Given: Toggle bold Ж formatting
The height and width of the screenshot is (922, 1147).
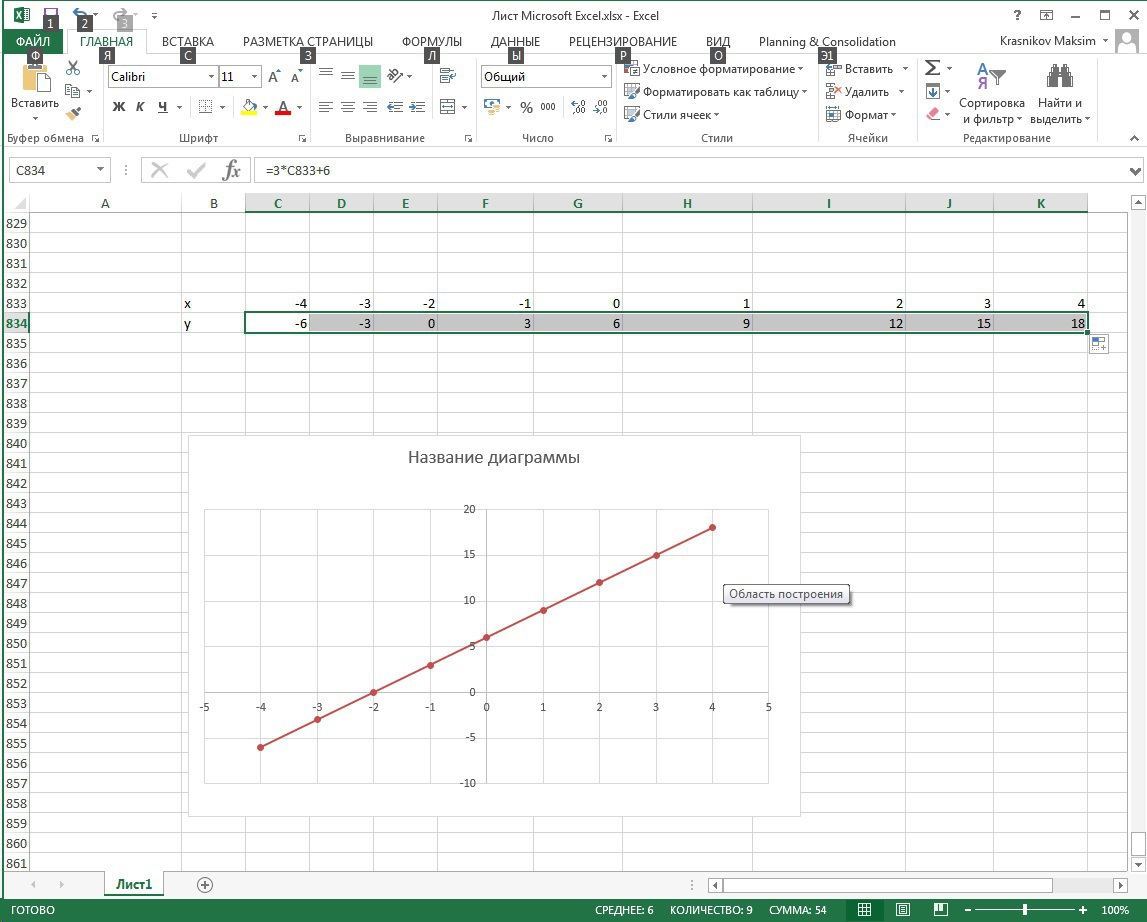Looking at the screenshot, I should click(119, 107).
